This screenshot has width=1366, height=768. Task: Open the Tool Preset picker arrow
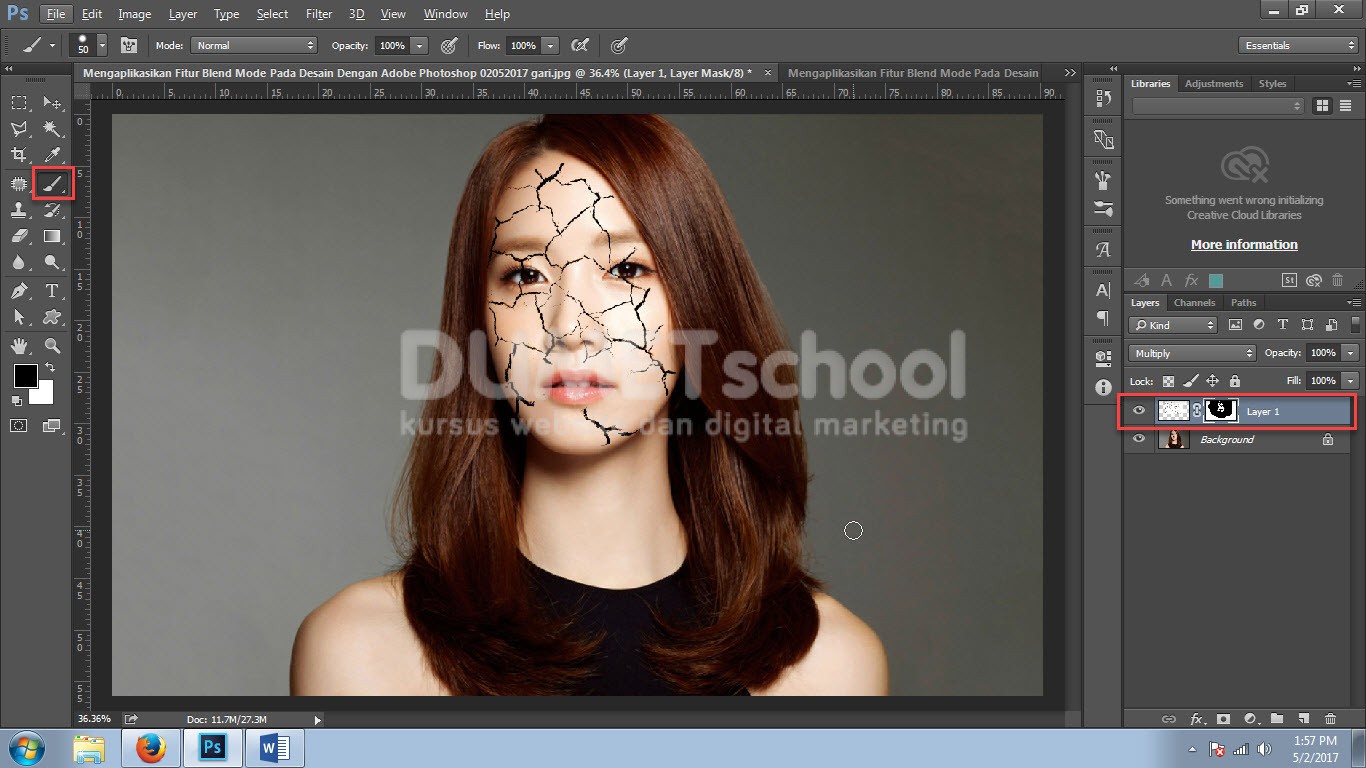52,45
